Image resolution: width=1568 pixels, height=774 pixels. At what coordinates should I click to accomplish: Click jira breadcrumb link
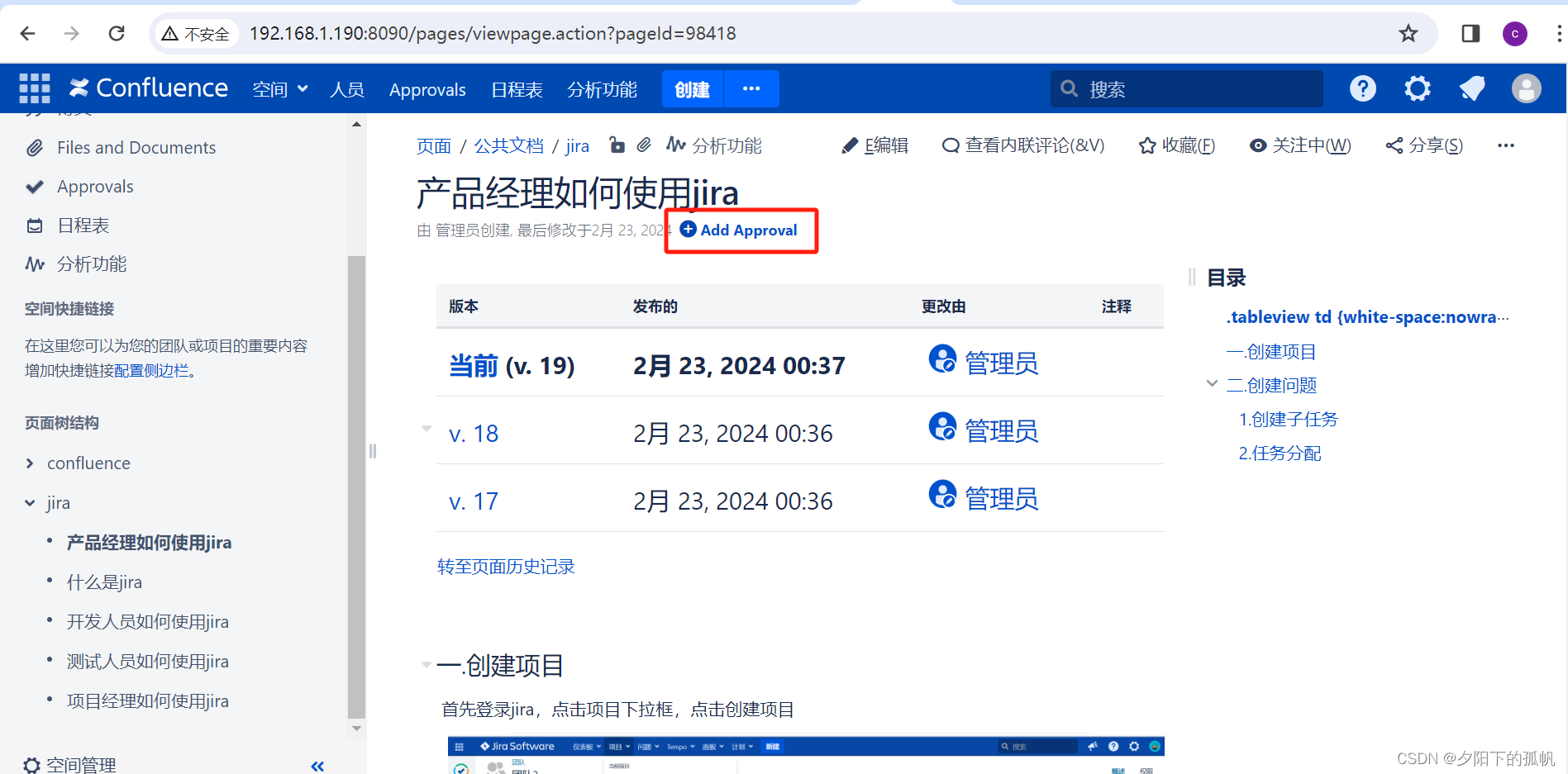(x=577, y=146)
